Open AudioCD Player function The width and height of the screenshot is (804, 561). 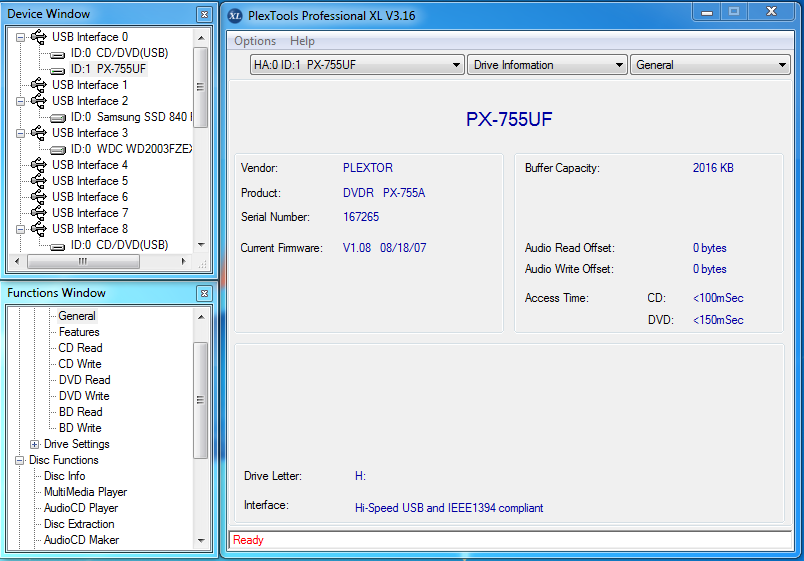[81, 508]
